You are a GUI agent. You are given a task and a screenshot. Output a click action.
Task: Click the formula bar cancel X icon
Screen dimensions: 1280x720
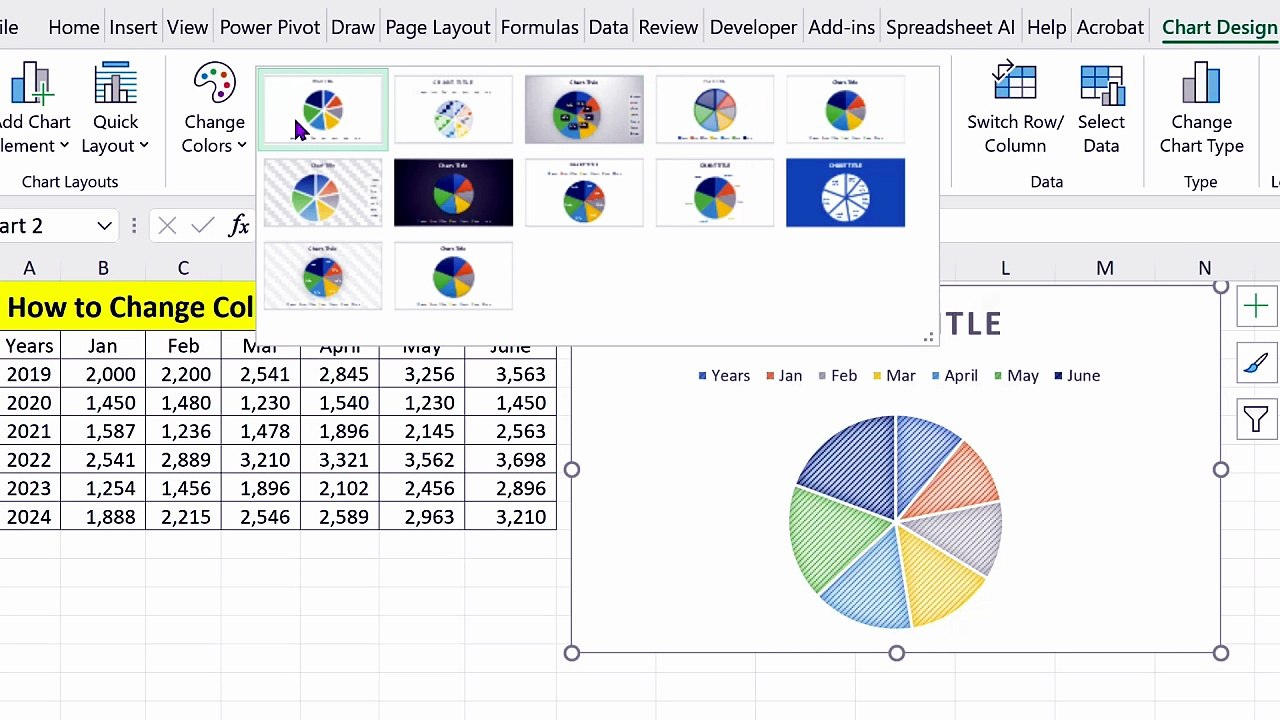coord(167,226)
